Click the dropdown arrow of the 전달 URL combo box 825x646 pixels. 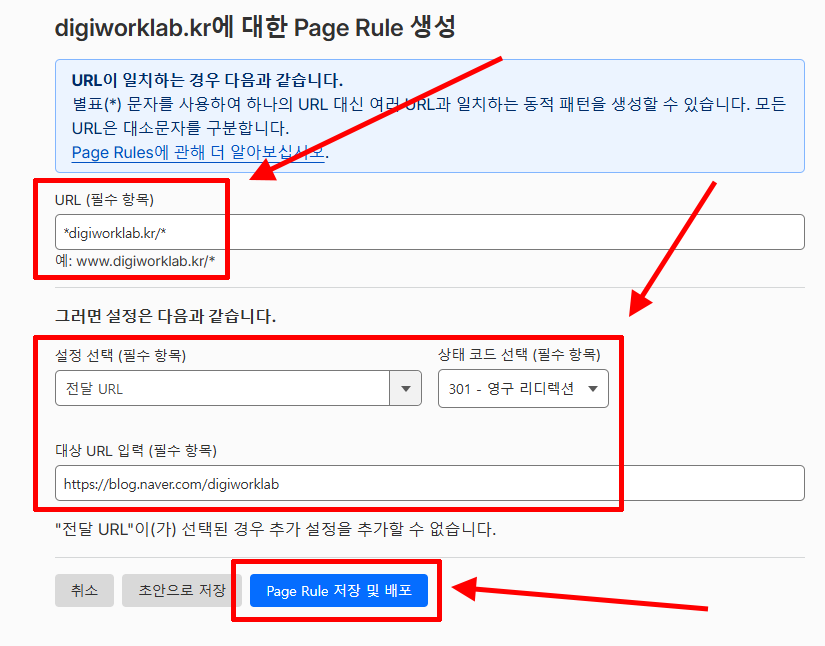(406, 388)
